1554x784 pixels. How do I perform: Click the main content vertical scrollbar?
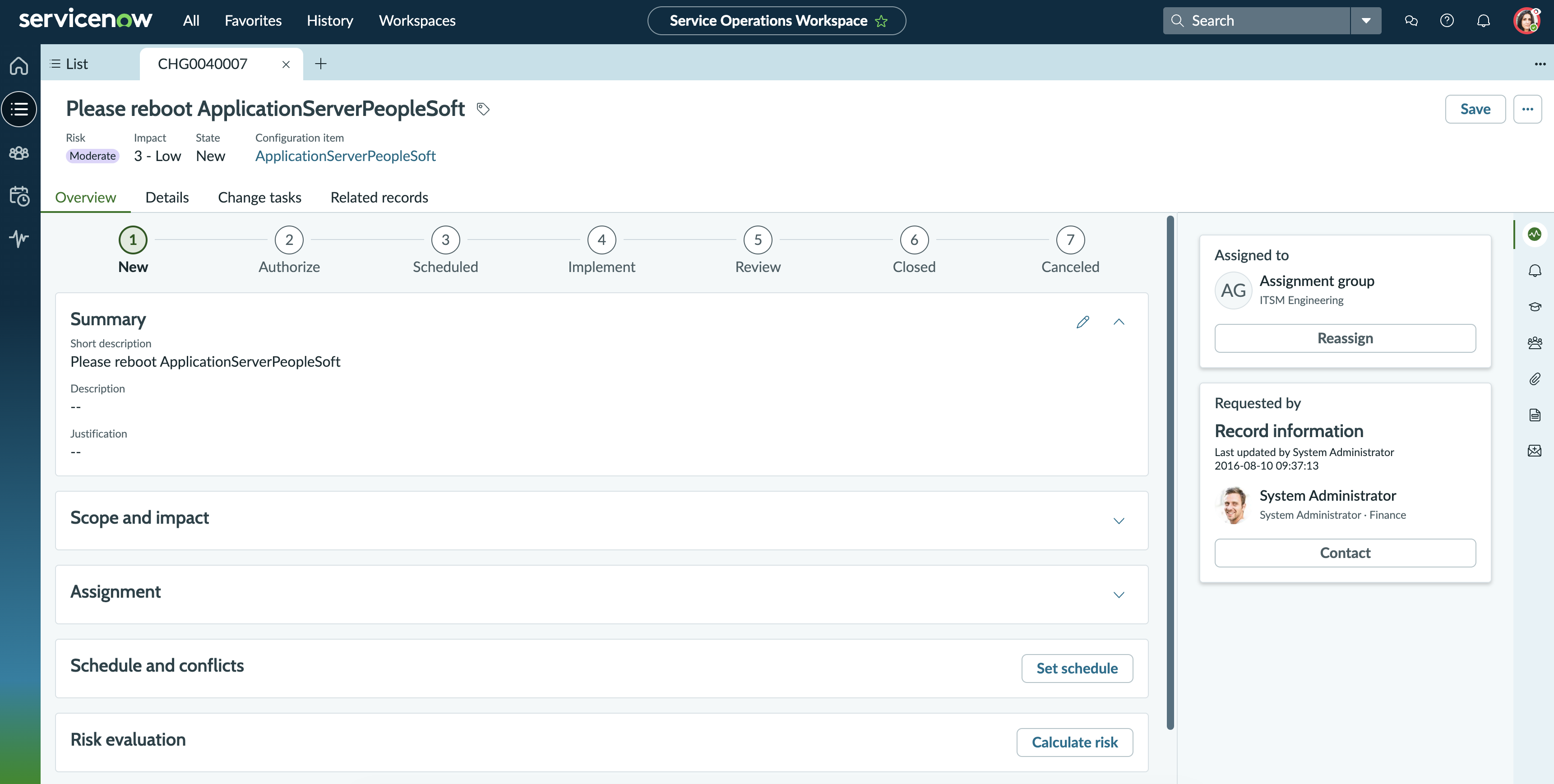(1170, 473)
